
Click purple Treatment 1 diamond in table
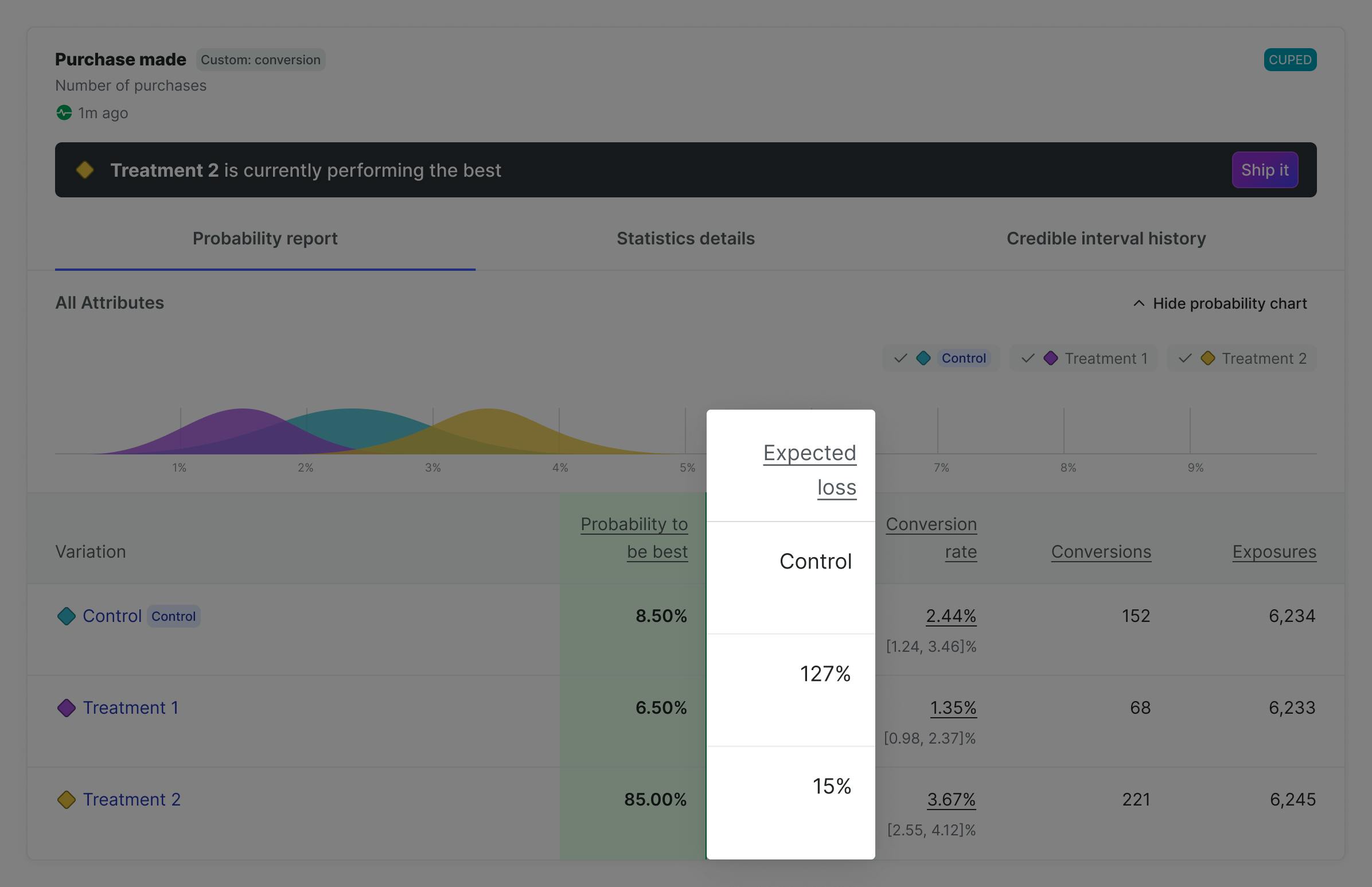pos(67,708)
